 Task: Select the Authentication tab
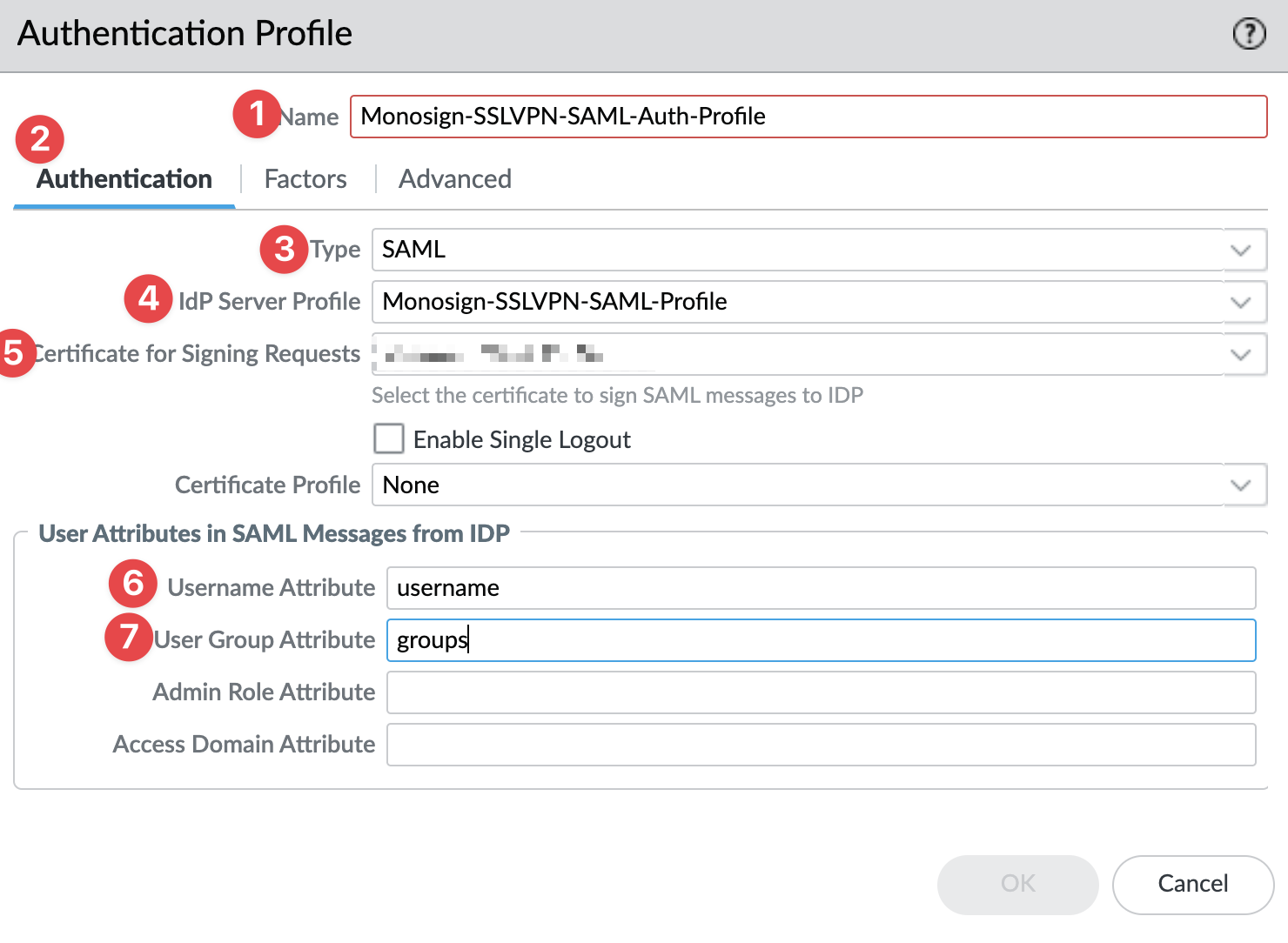(x=124, y=179)
